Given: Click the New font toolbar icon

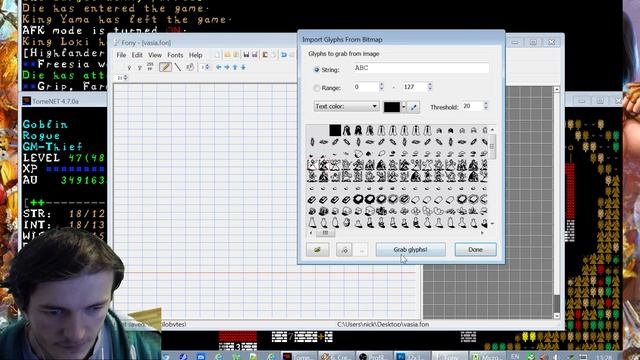Looking at the screenshot, I should click(217, 55).
